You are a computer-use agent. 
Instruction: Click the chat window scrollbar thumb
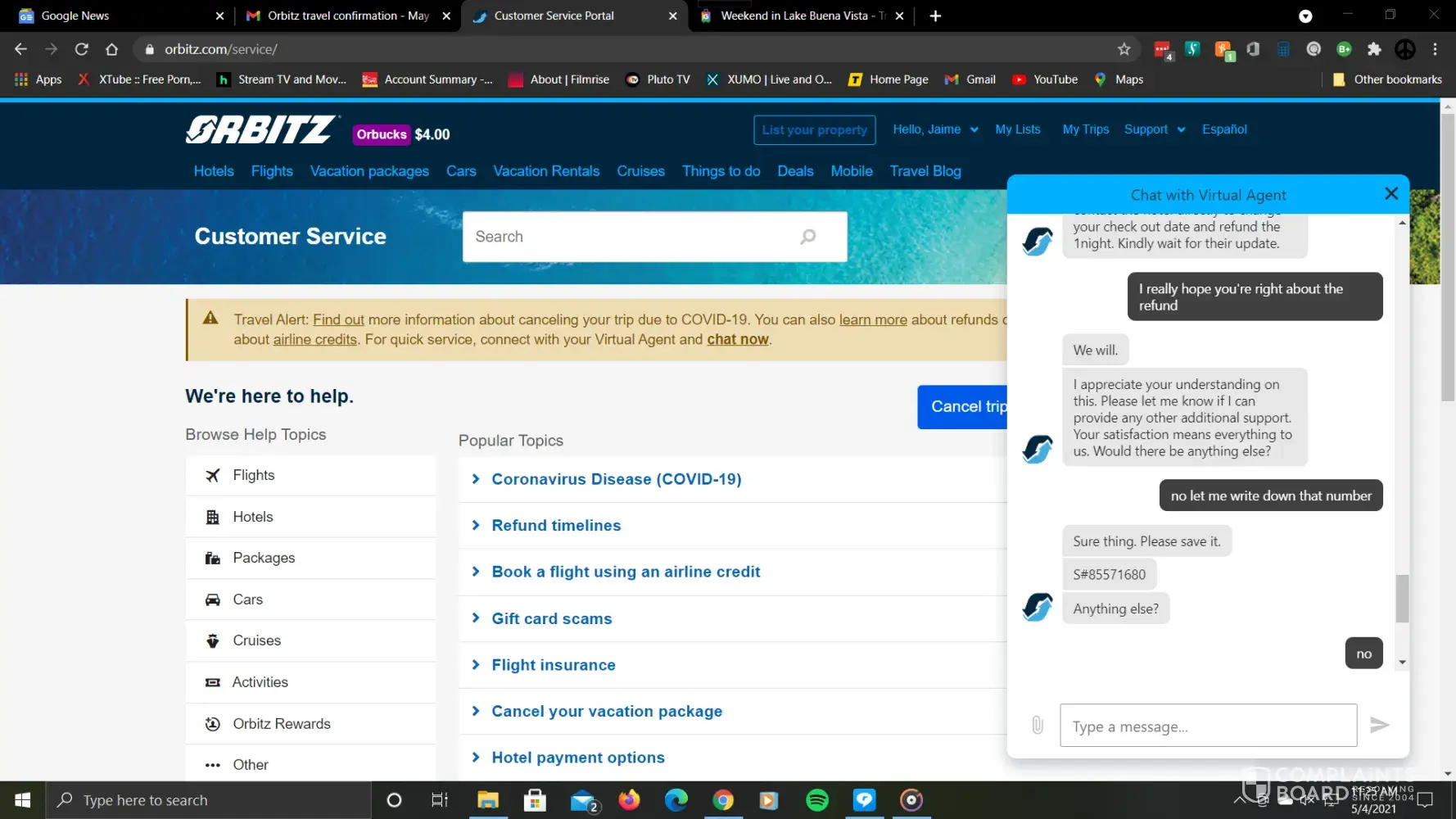click(1402, 599)
